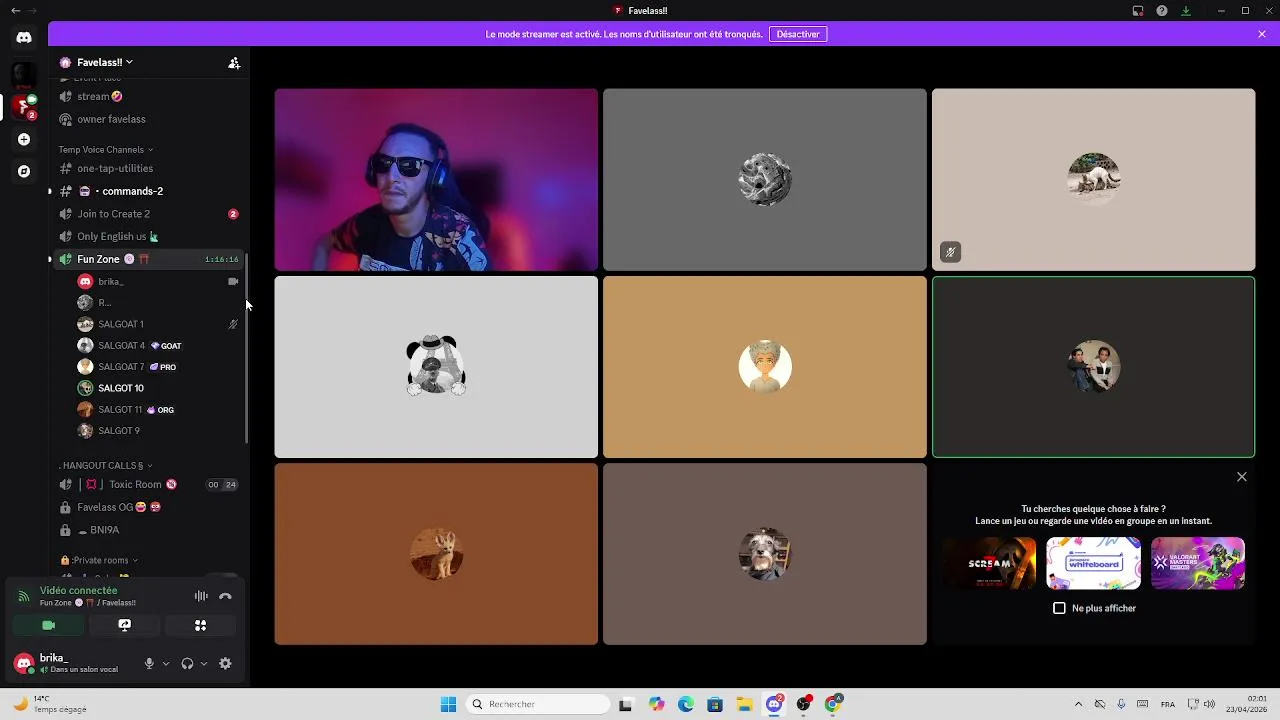This screenshot has width=1280, height=720.
Task: Open the commands-2 text channel
Action: [148, 191]
